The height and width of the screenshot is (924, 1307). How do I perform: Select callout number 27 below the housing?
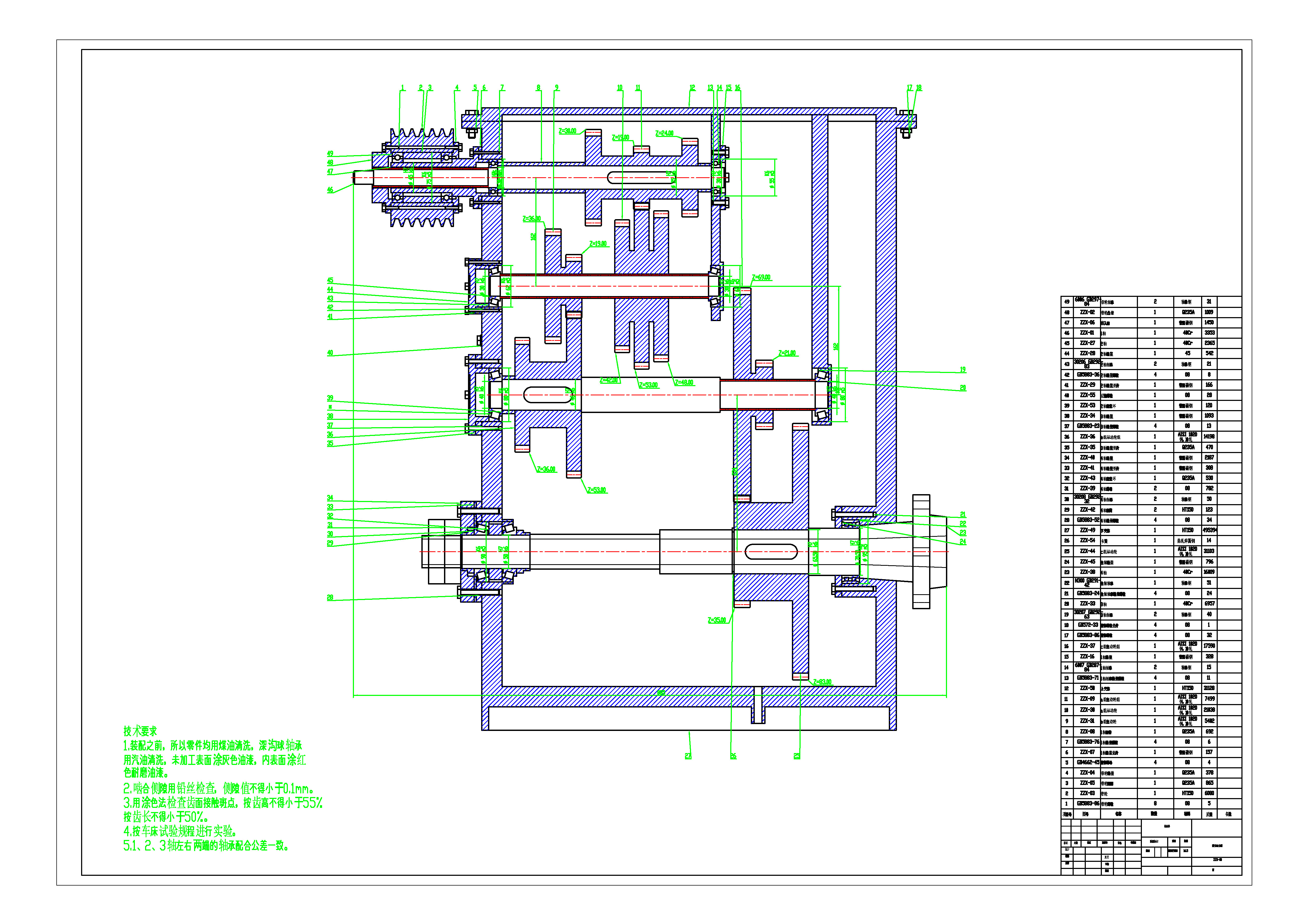[x=688, y=756]
